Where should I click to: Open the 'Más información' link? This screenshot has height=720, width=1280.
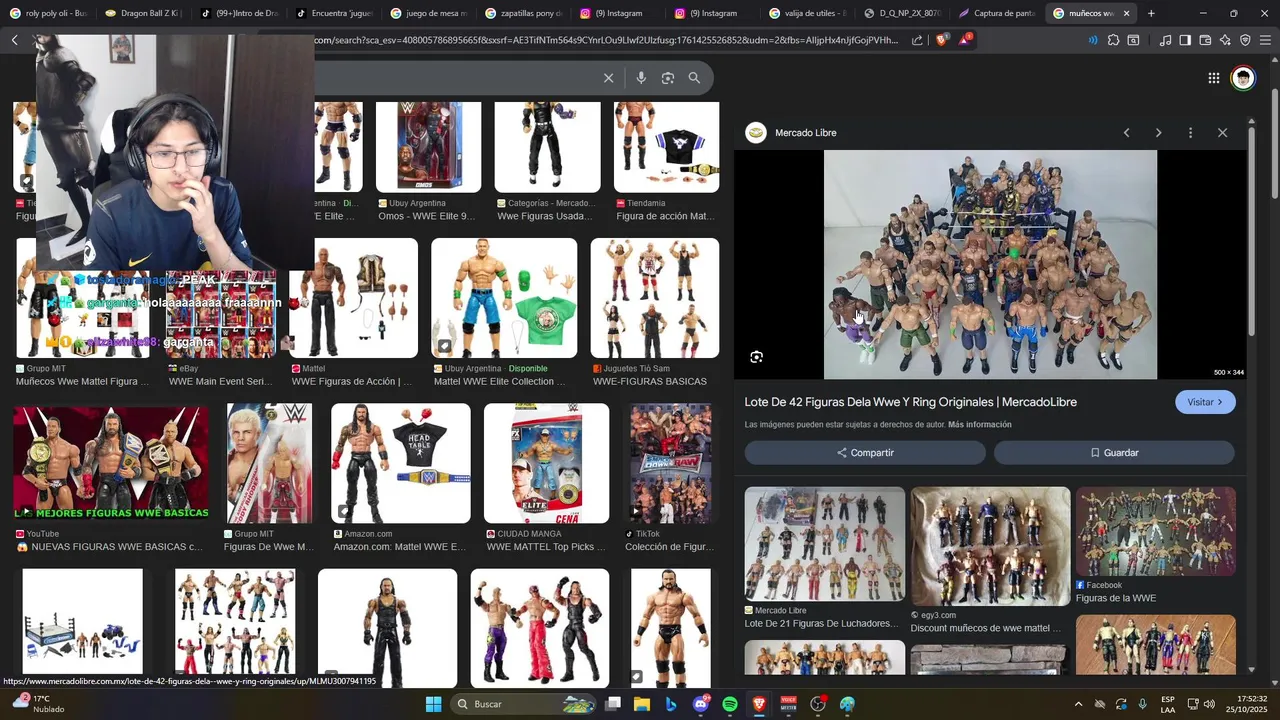tap(979, 425)
